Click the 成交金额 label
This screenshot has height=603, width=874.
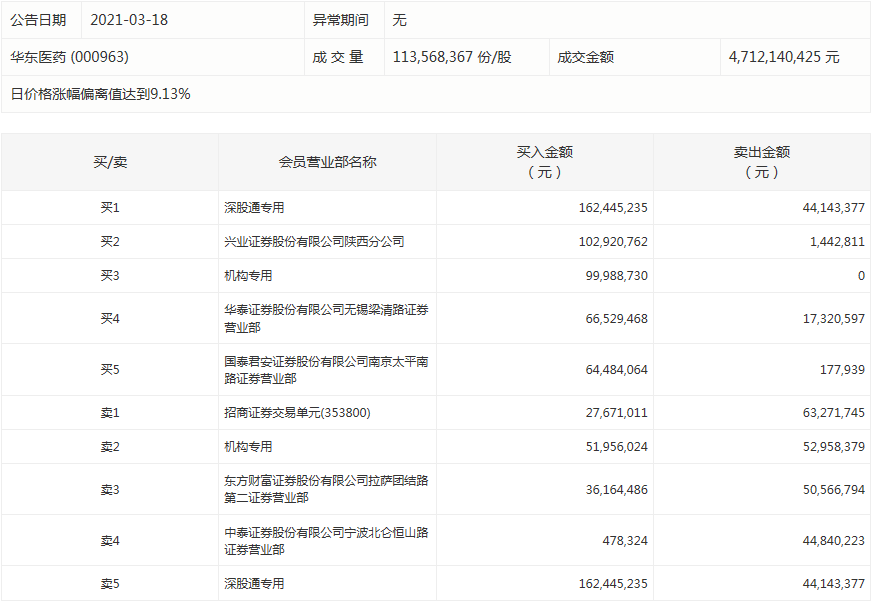click(x=585, y=57)
